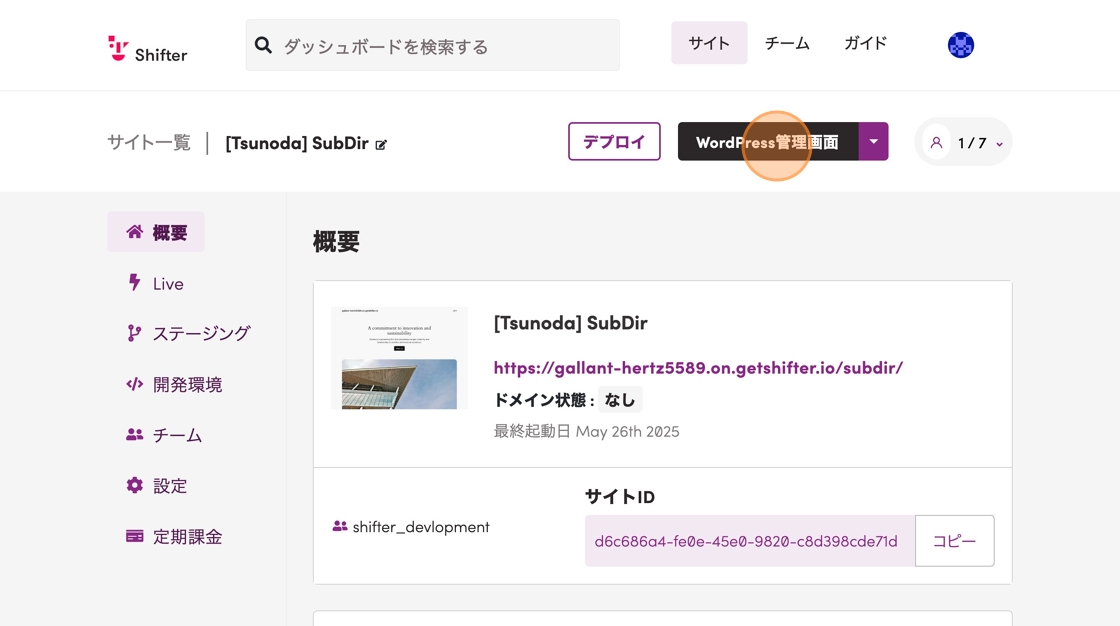Click the gear icon beside 設定
The image size is (1120, 626).
(x=134, y=485)
